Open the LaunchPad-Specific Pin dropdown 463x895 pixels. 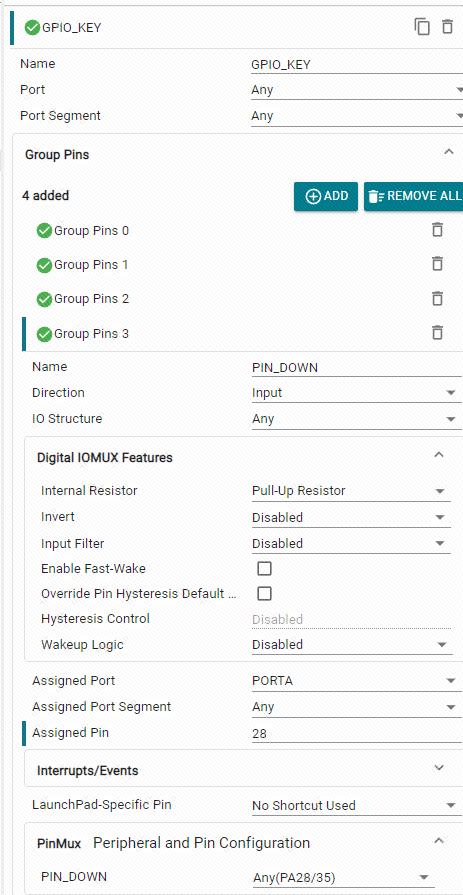(356, 806)
